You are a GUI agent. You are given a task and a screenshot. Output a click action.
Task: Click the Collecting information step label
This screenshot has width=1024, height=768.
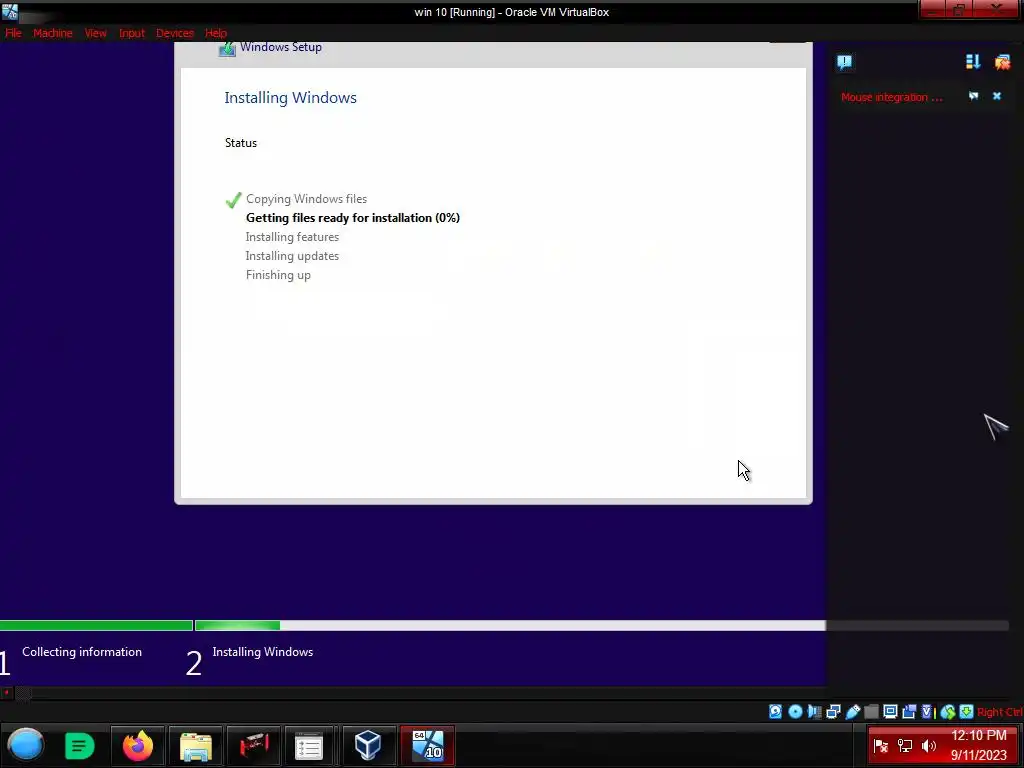[x=82, y=652]
